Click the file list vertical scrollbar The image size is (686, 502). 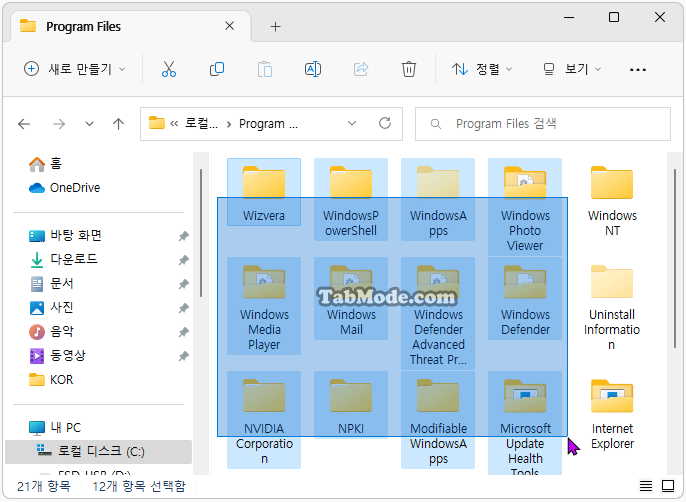point(675,258)
